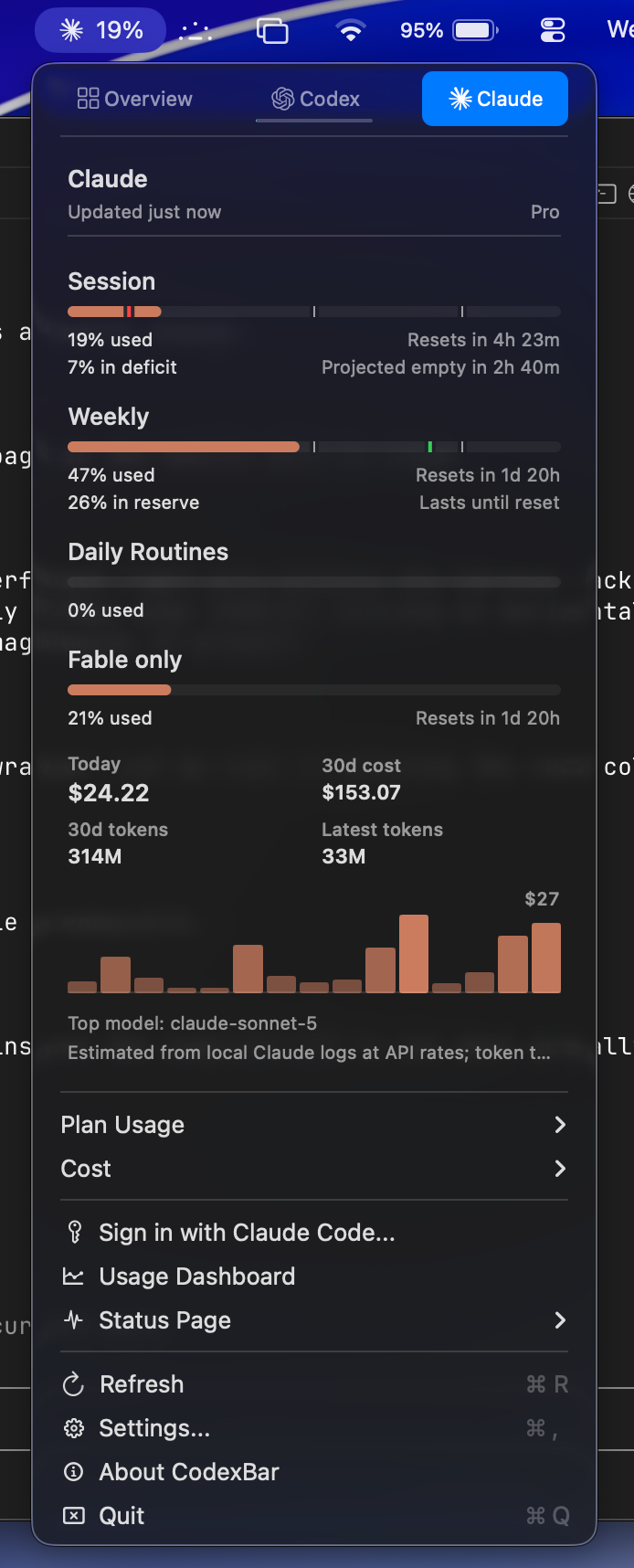Screen dimensions: 634x1568
Task: Click the $27 chart peak label
Action: click(542, 899)
